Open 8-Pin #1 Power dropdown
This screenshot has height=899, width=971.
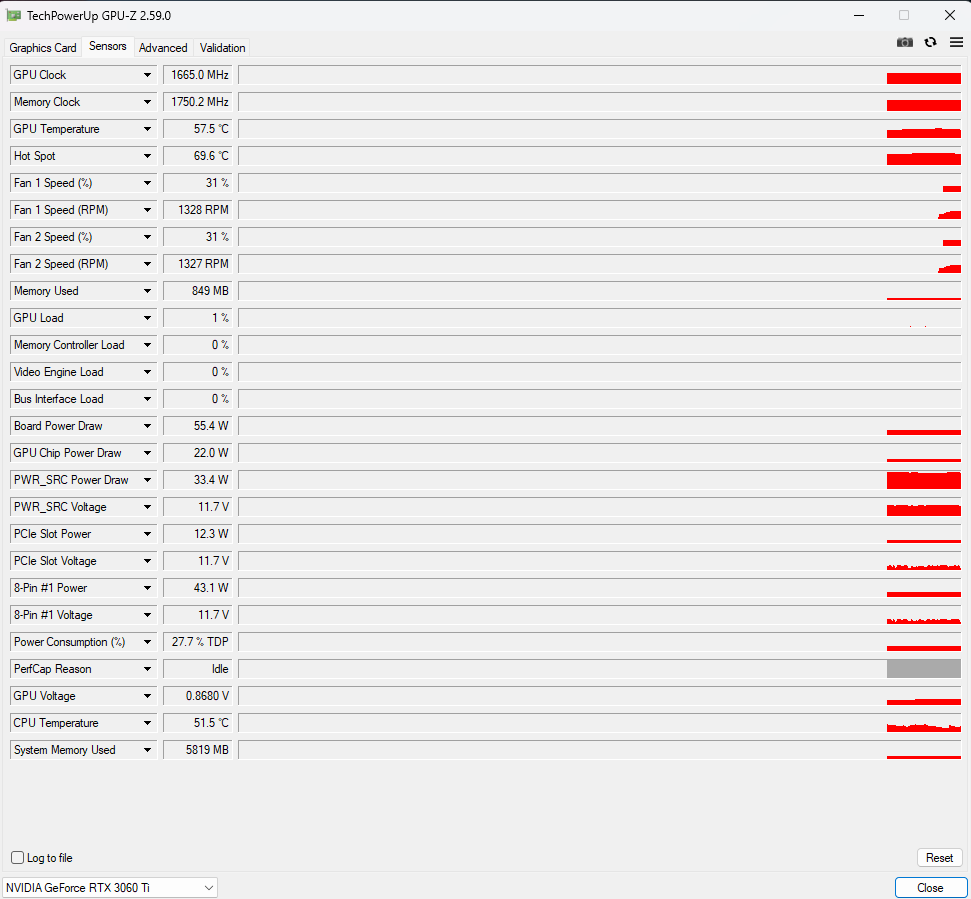147,588
